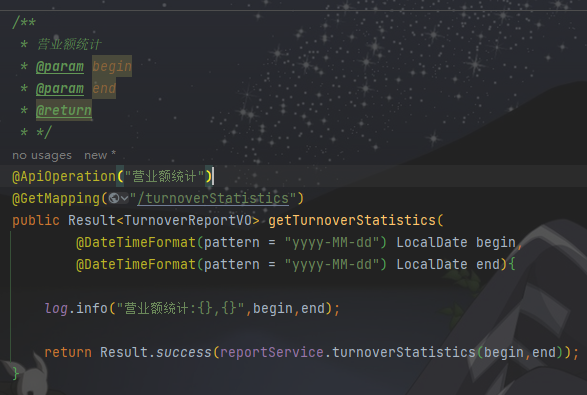
Task: Click @param end in the Javadoc
Action: click(76, 88)
